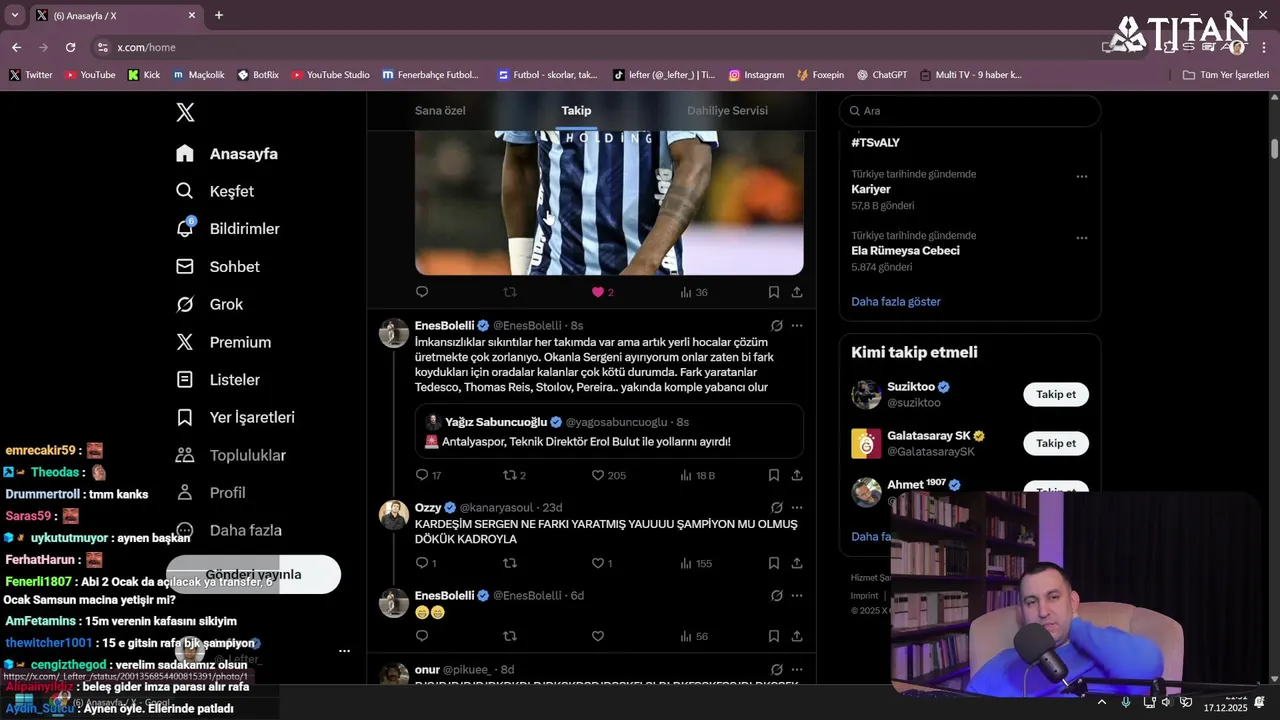View 56 views on emoji post
This screenshot has width=1280, height=720.
tap(694, 636)
